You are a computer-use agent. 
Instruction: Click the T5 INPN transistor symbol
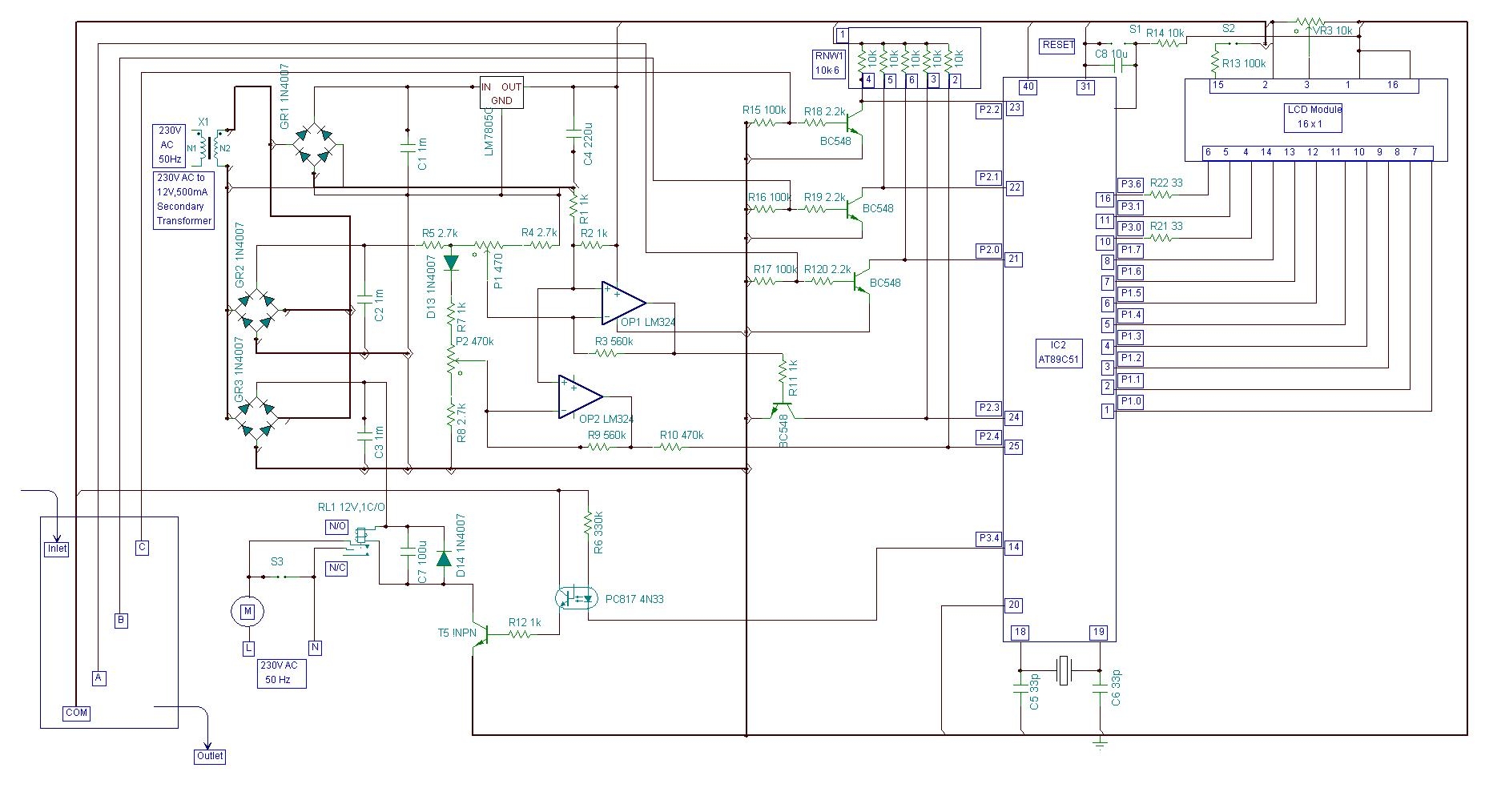tap(480, 634)
